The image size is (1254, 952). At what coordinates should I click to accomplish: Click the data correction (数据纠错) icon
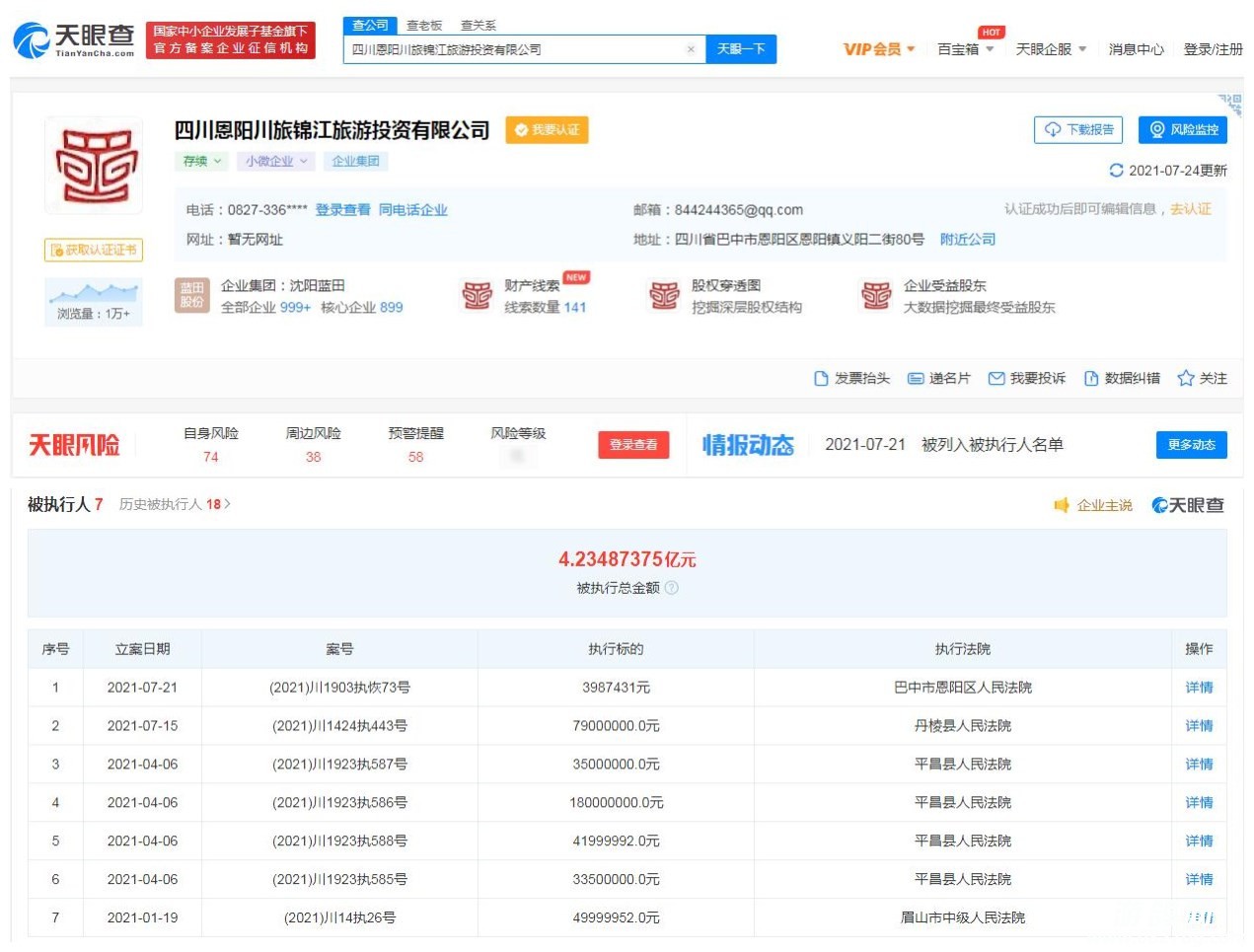tap(1091, 379)
